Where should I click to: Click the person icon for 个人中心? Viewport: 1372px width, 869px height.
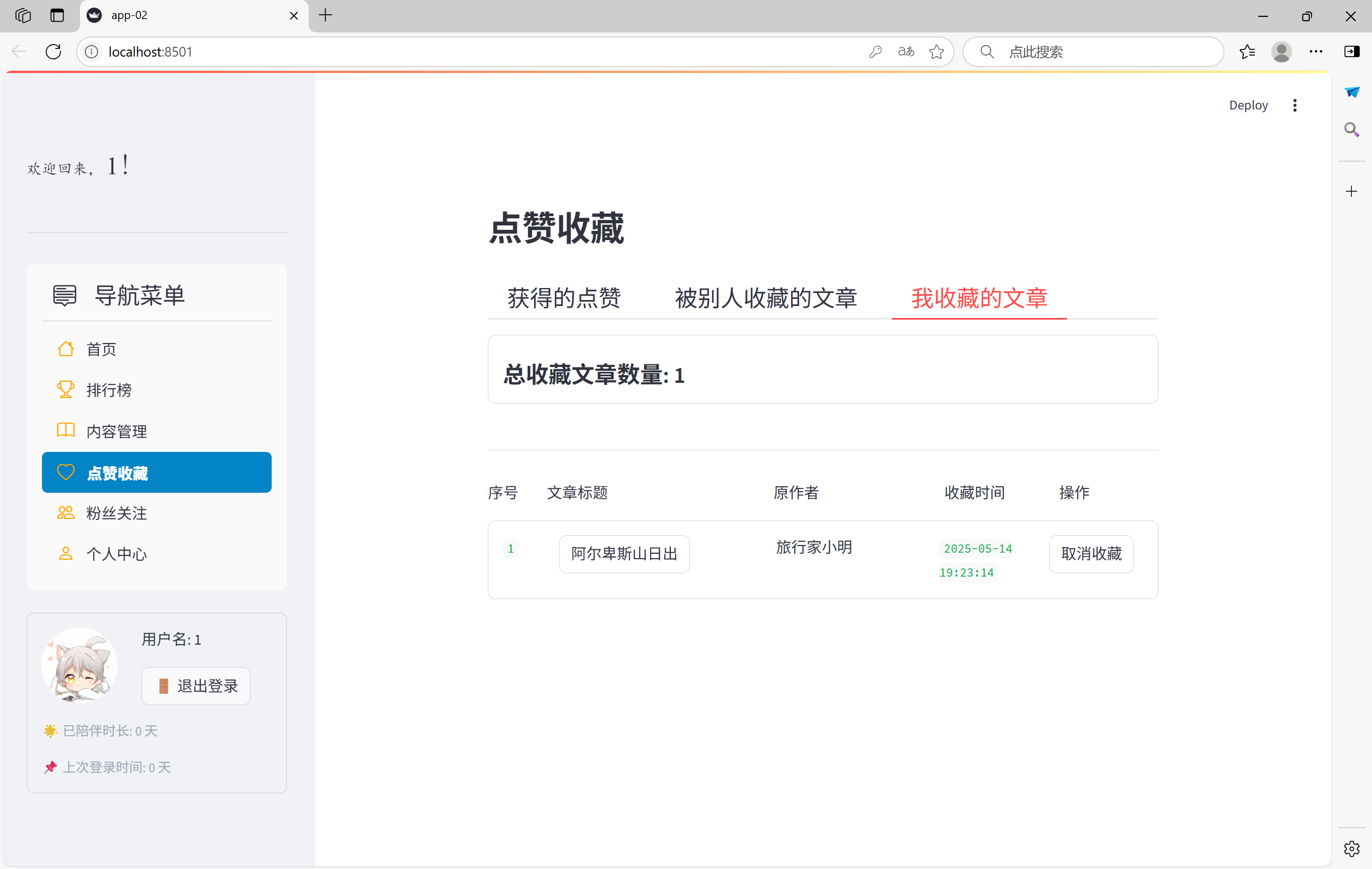point(65,554)
